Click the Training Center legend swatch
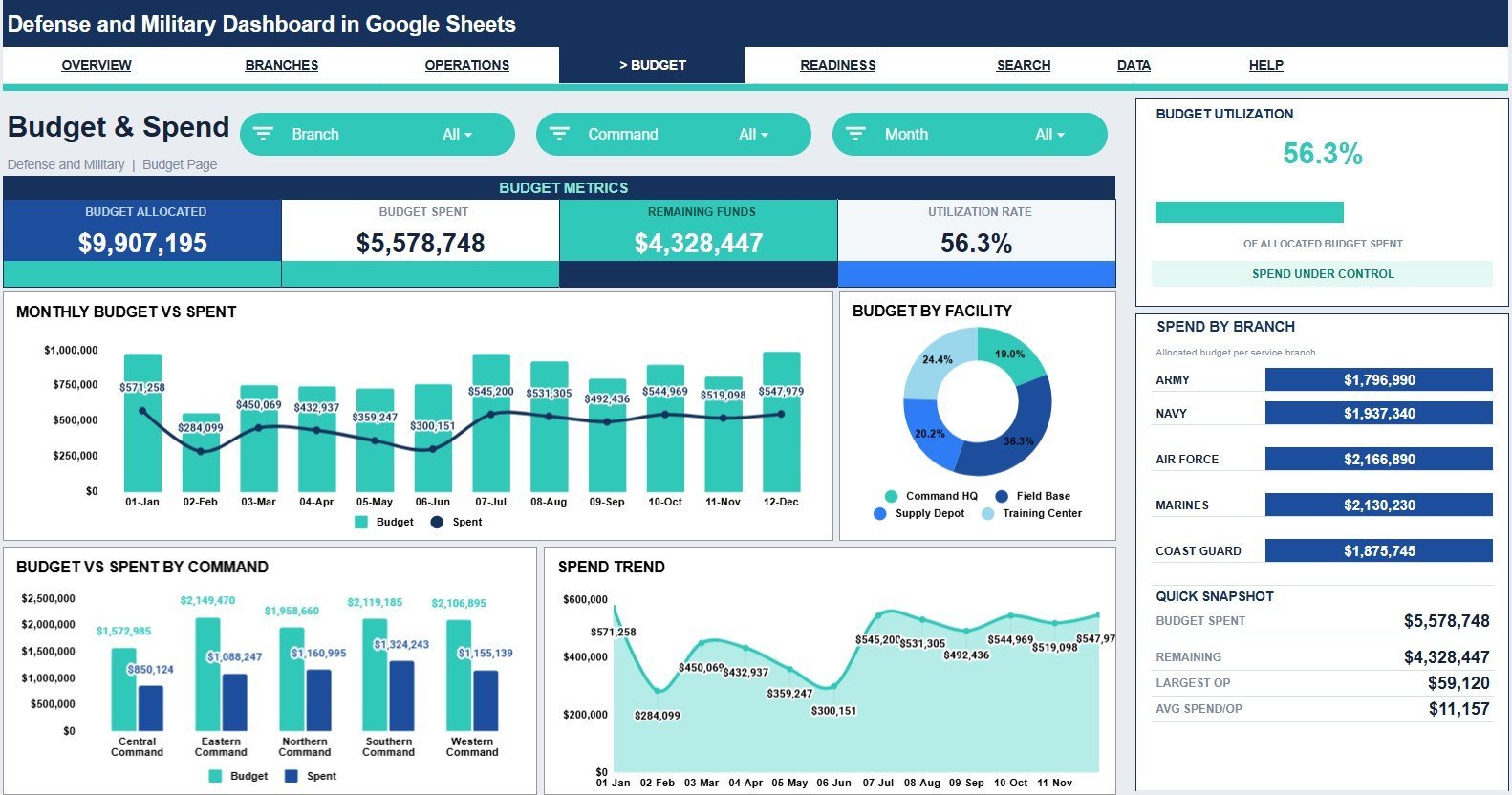Image resolution: width=1512 pixels, height=795 pixels. pyautogui.click(x=987, y=513)
